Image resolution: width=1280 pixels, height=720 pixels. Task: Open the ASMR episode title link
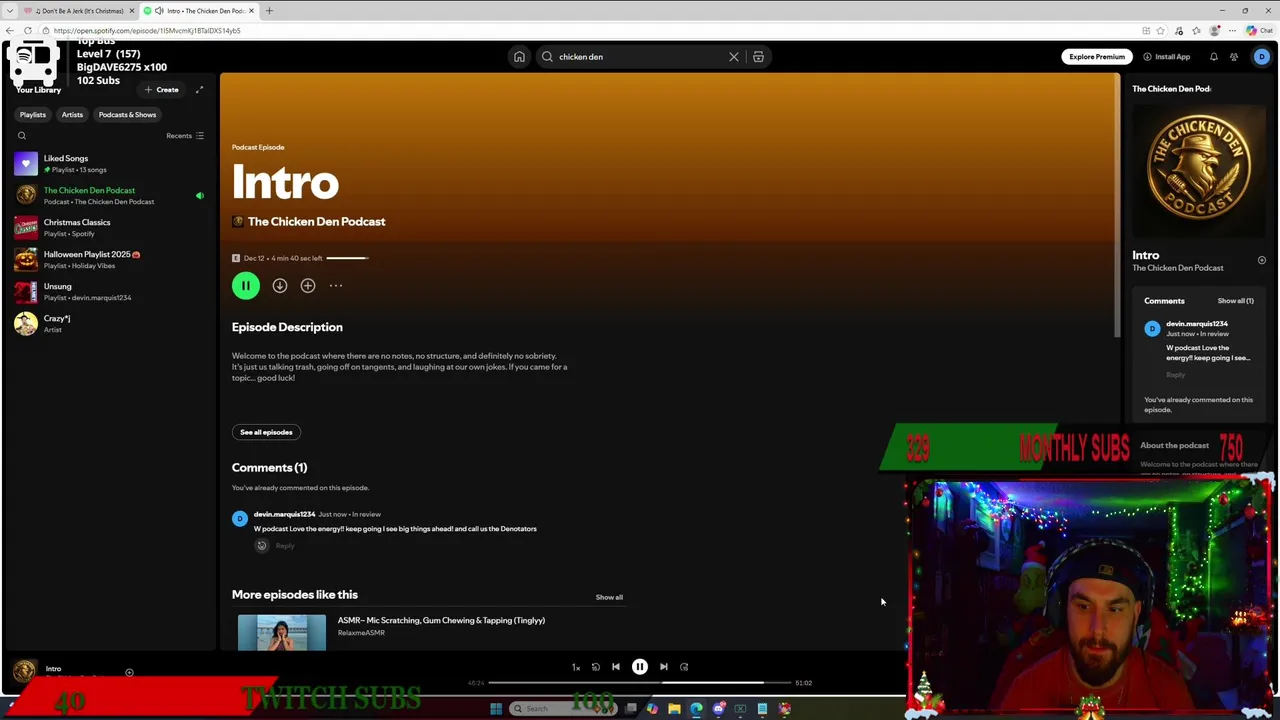(x=441, y=620)
